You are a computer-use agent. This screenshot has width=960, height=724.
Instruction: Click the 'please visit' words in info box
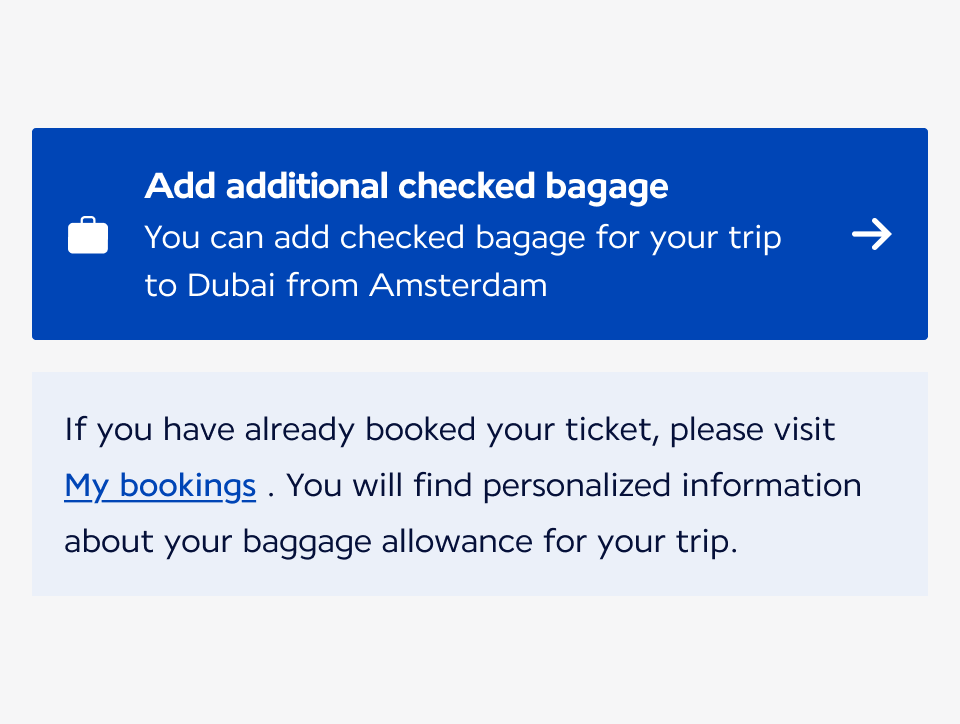[x=752, y=430]
